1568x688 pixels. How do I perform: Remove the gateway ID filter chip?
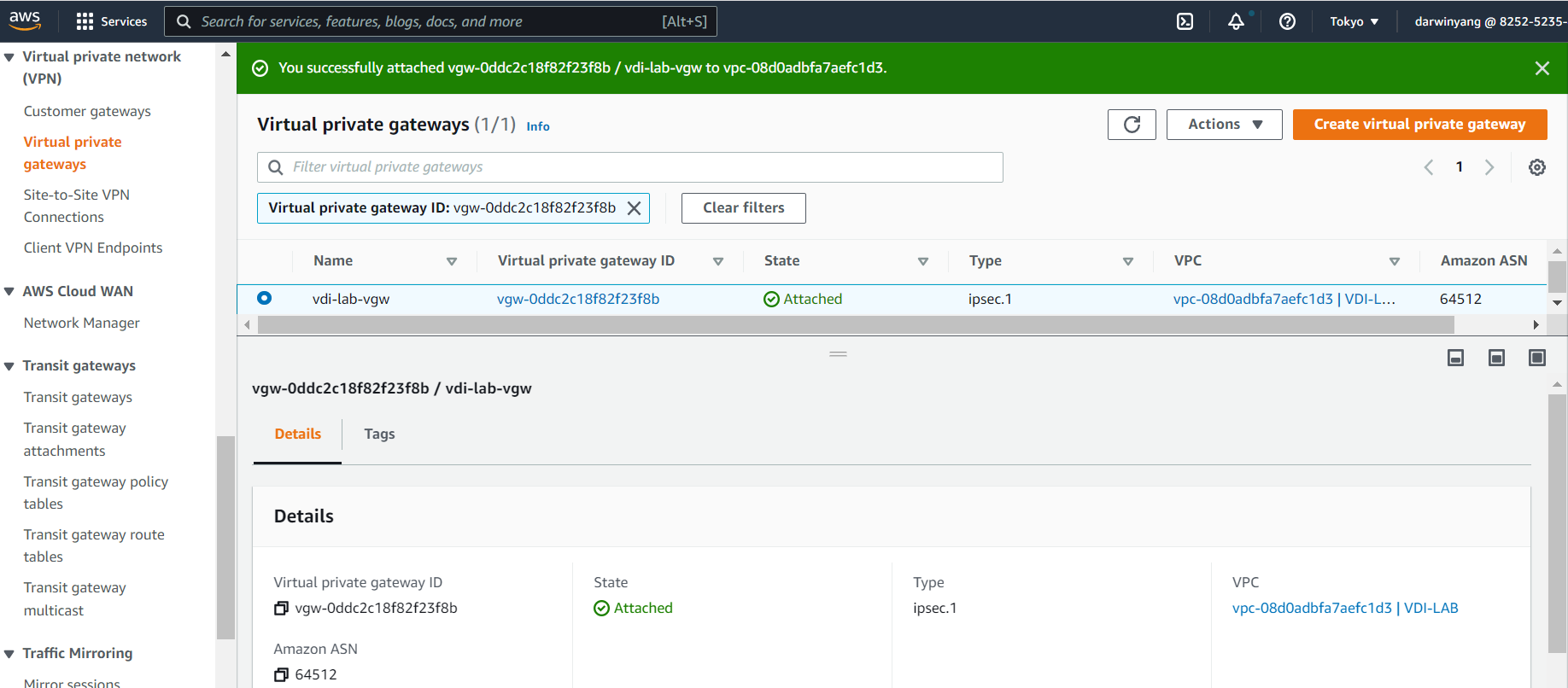coord(634,208)
